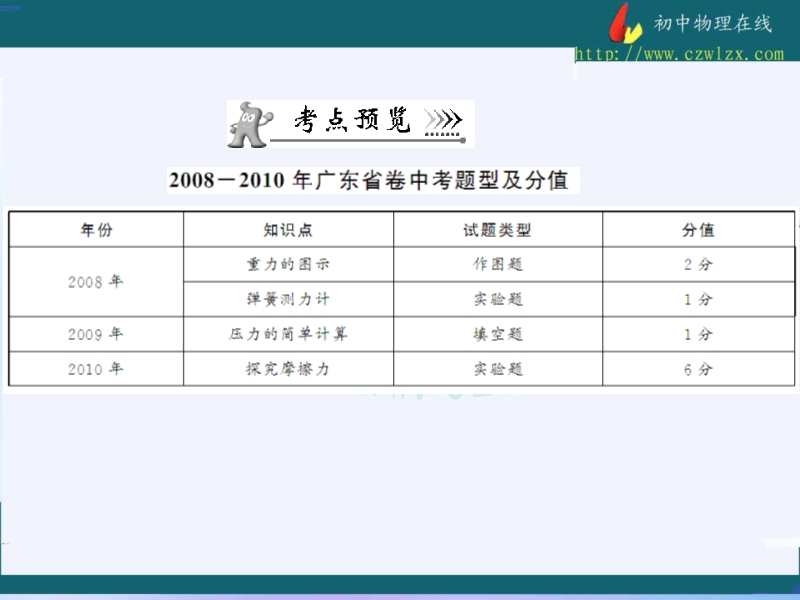Screen dimensions: 800x600
Task: Select the 2010 年 row cell
Action: (96, 369)
